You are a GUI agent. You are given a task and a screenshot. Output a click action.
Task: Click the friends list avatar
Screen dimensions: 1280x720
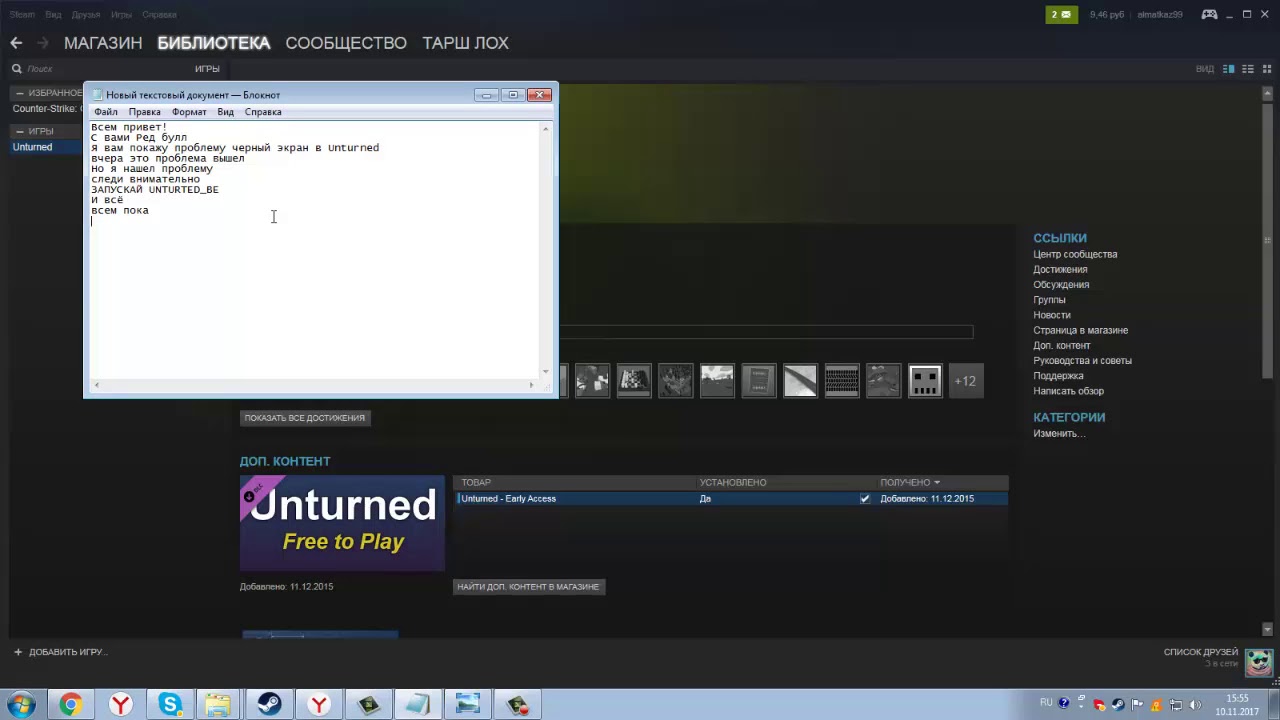1259,661
